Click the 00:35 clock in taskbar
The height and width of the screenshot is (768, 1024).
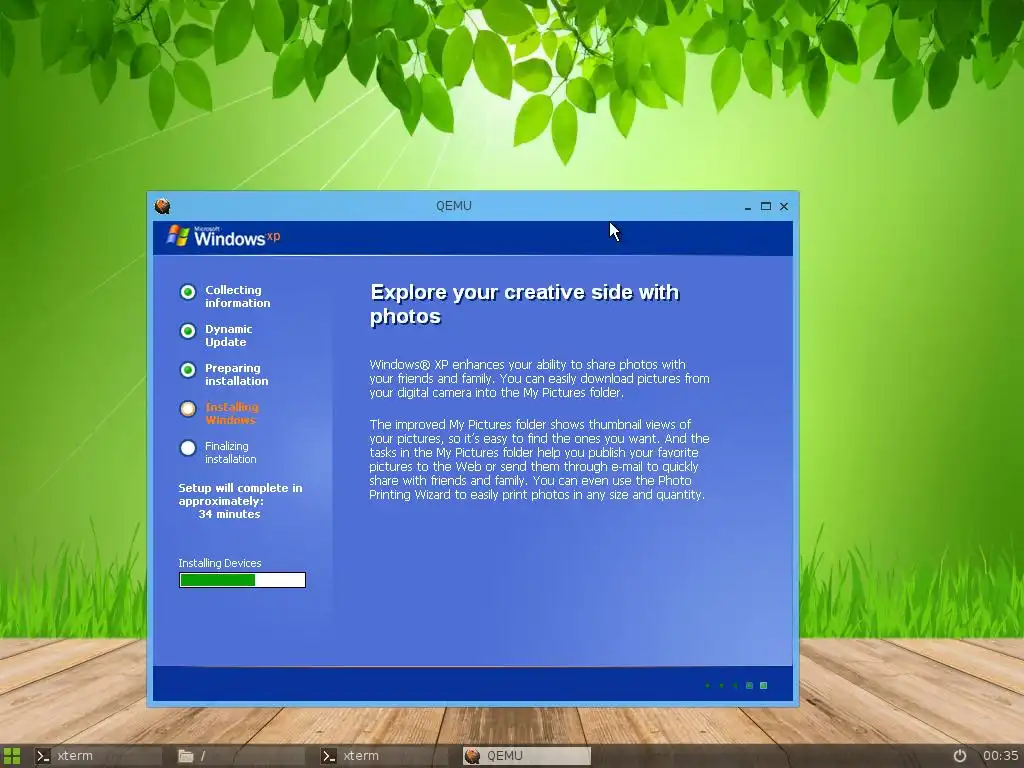tap(1000, 756)
